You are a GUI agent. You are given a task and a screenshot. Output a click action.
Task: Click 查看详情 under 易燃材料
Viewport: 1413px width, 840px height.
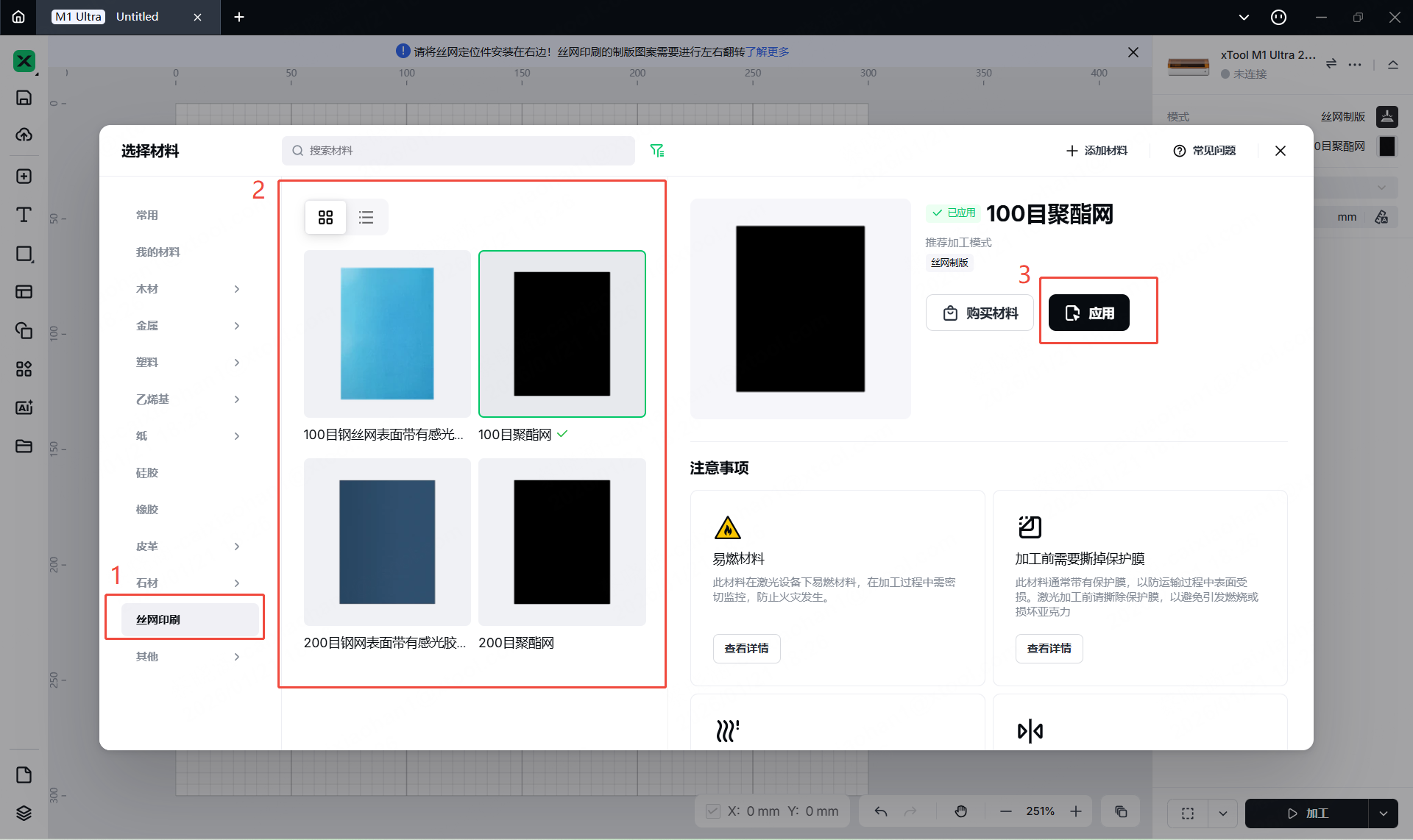tap(746, 649)
